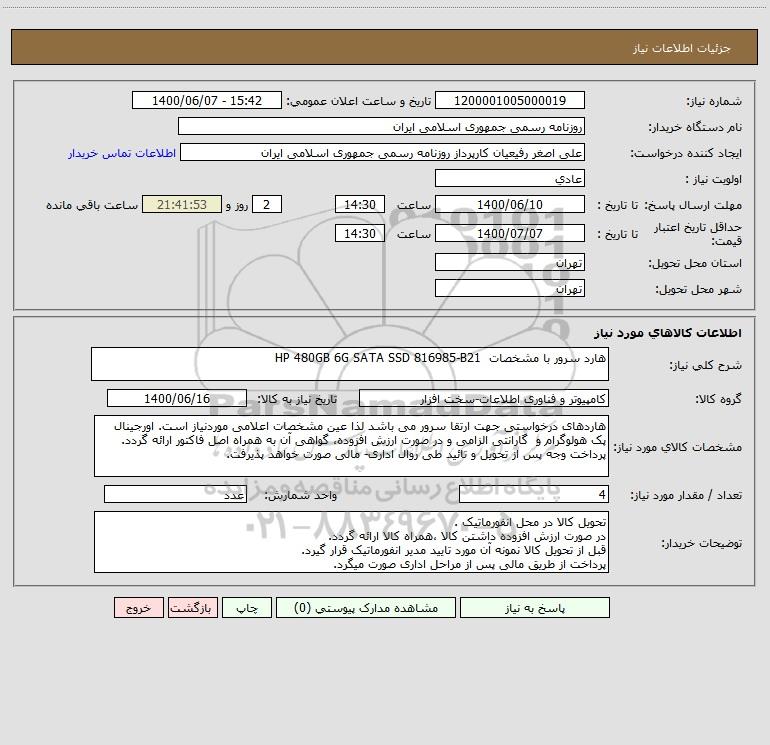
Task: Click the response deadline date 1400/06/10
Action: (x=510, y=204)
